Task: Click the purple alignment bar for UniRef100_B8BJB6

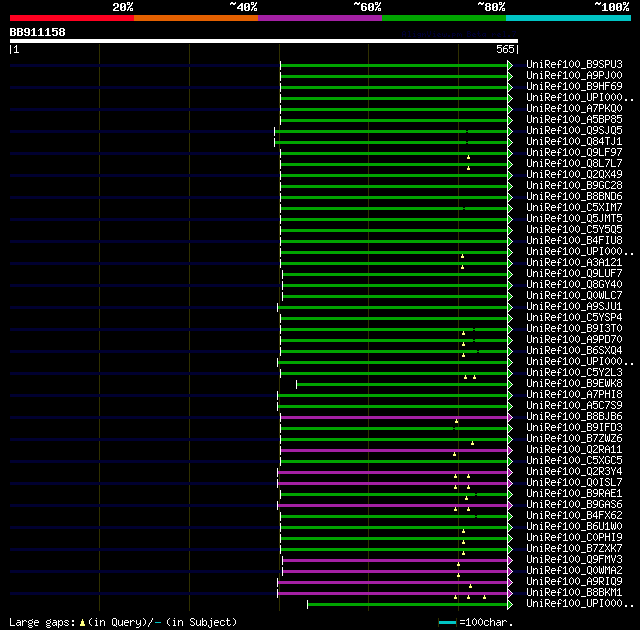Action: (x=394, y=417)
